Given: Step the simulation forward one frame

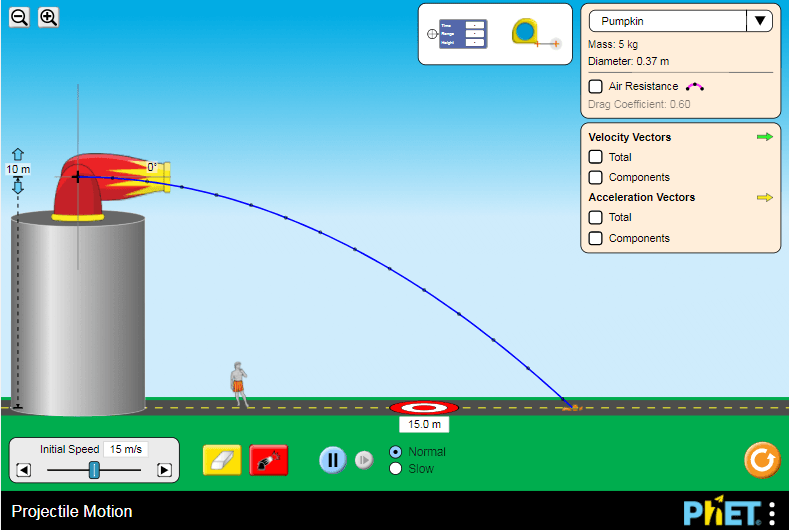Looking at the screenshot, I should pos(365,460).
